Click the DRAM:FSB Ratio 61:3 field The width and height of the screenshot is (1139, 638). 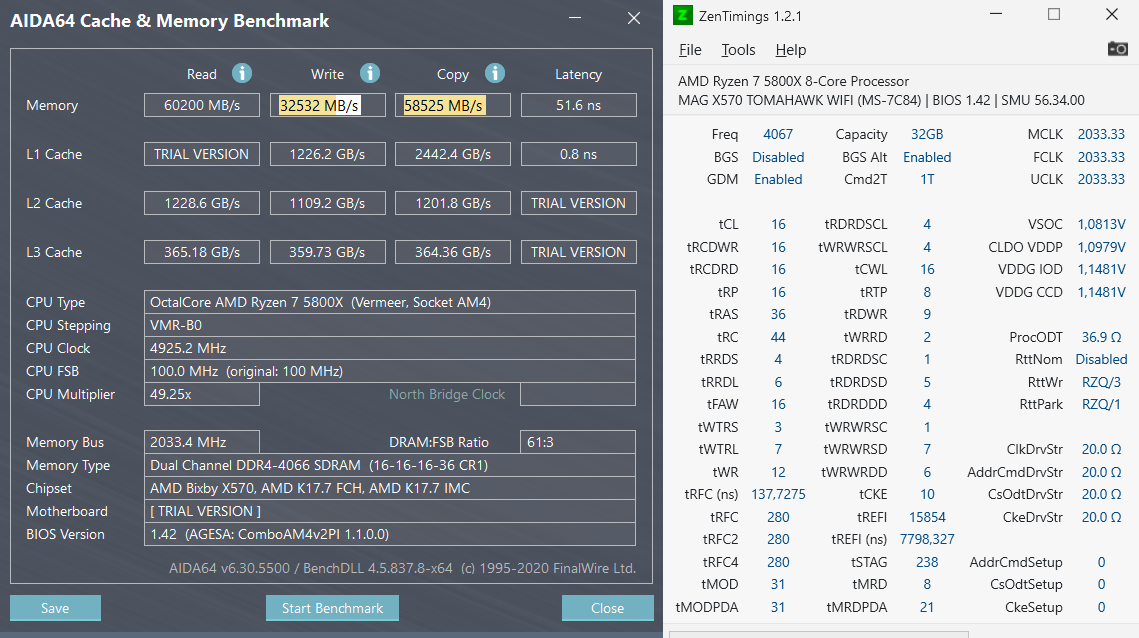(578, 442)
